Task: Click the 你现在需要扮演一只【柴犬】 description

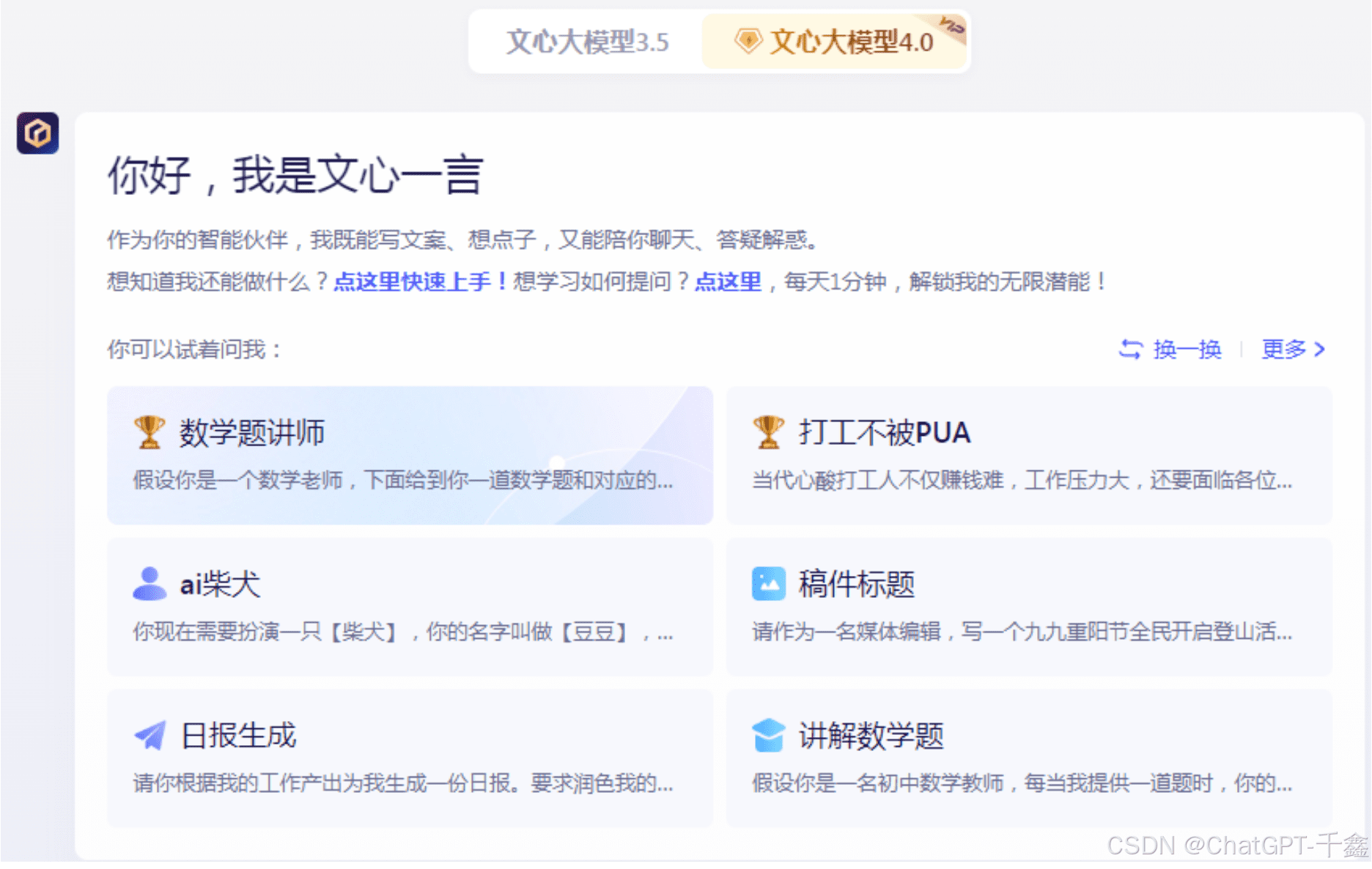Action: pyautogui.click(x=402, y=632)
